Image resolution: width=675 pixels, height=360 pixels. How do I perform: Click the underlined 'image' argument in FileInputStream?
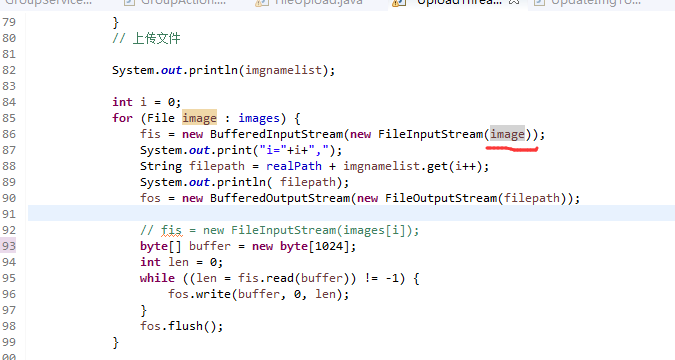[507, 134]
